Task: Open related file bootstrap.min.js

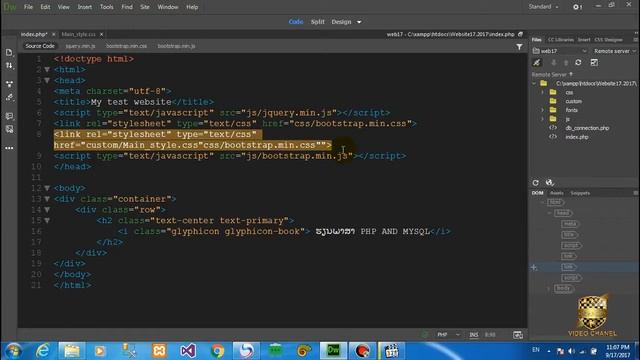Action: 176,46
